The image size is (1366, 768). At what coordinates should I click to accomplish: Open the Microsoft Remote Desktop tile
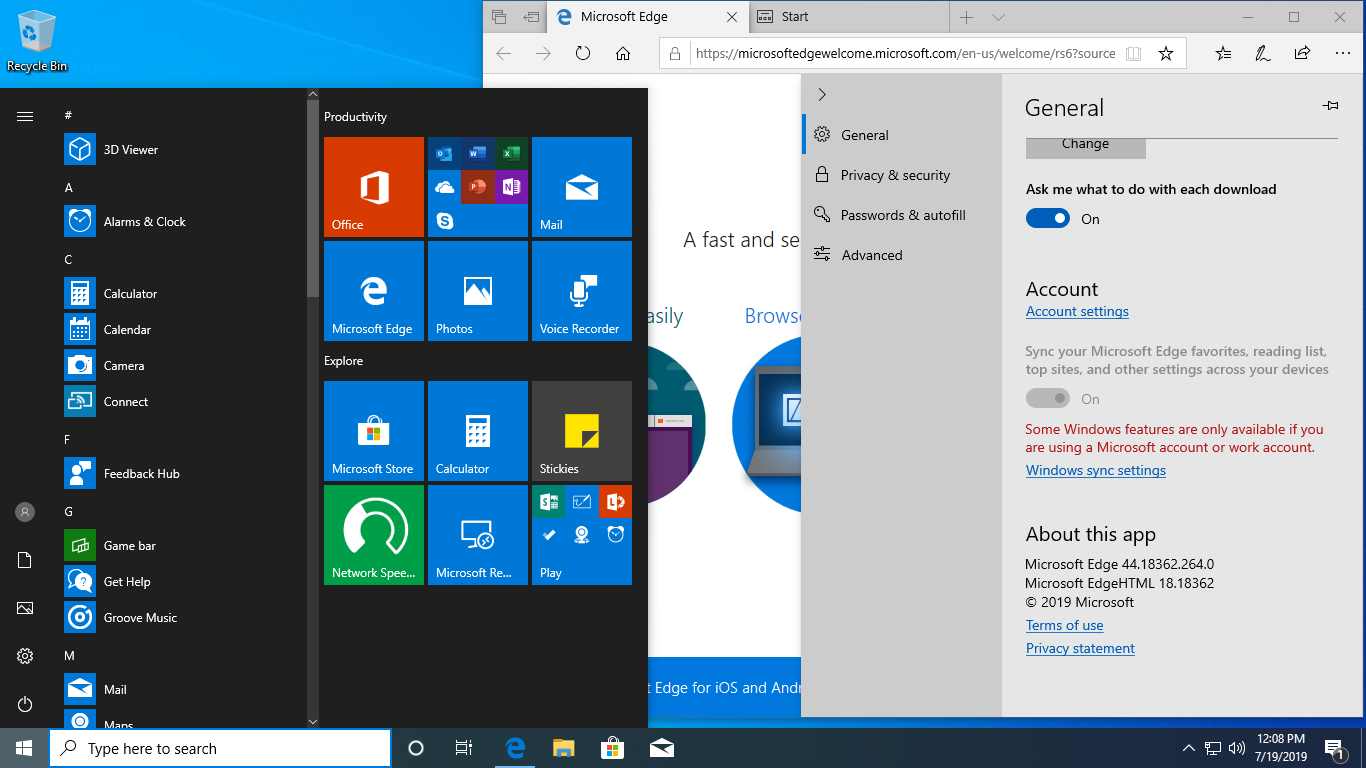click(x=478, y=535)
